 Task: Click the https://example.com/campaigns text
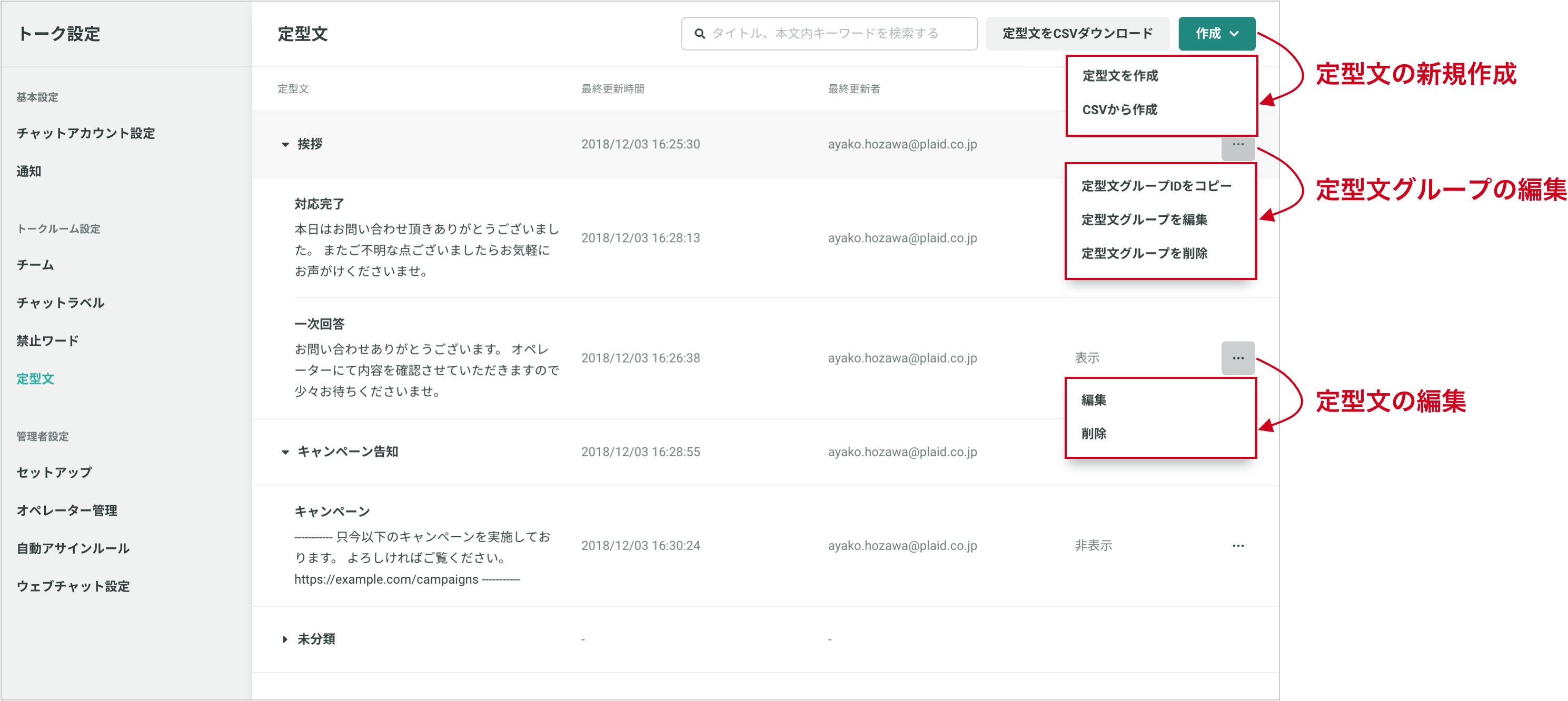386,579
